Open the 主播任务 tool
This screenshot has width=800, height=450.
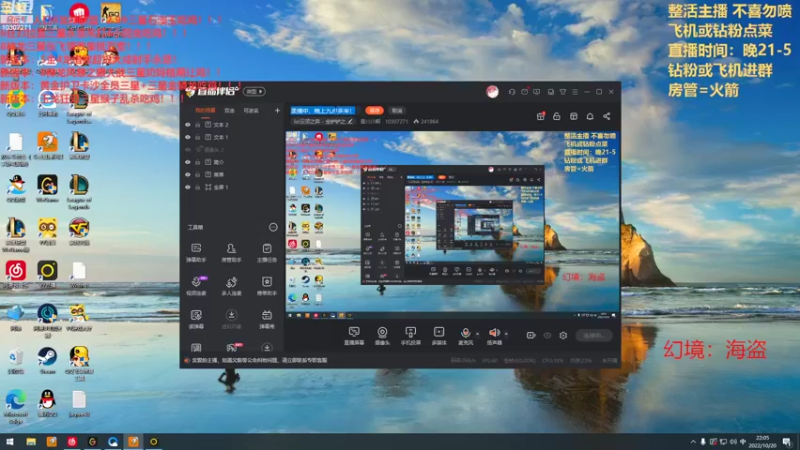coord(267,253)
